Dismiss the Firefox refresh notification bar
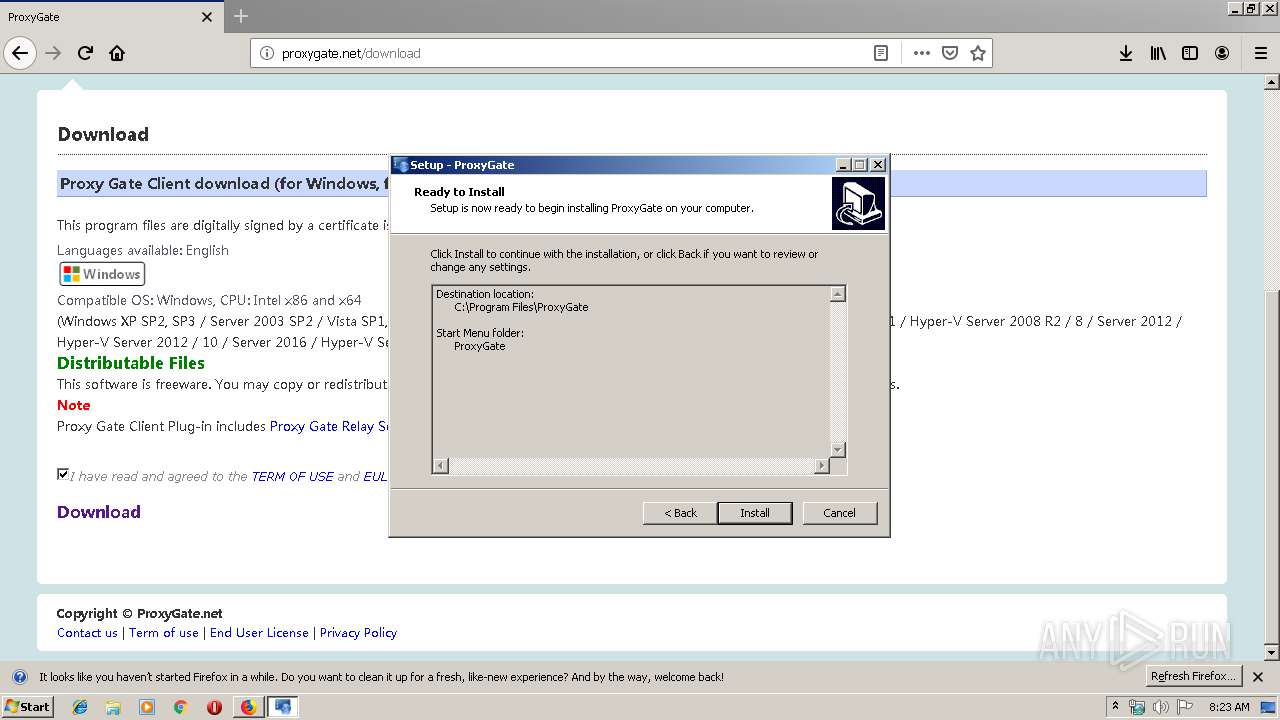 click(1258, 677)
